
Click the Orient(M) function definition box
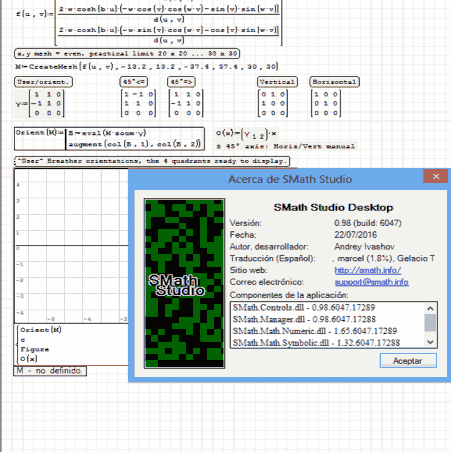coord(109,138)
